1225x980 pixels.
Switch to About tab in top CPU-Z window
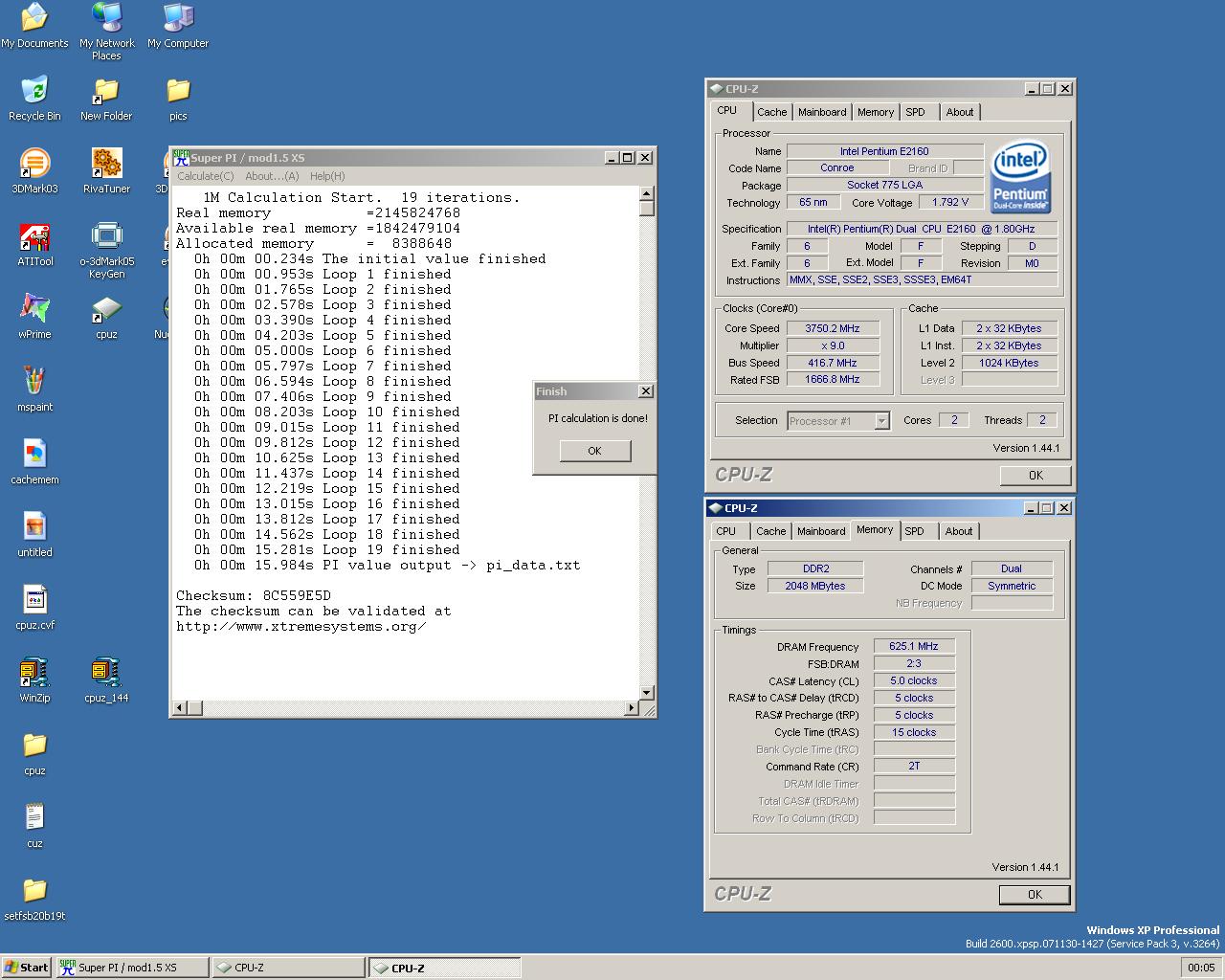click(960, 112)
